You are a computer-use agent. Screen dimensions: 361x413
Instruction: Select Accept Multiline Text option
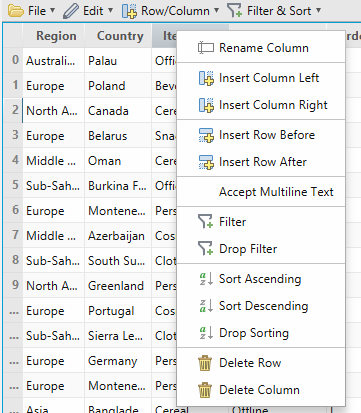(x=261, y=192)
